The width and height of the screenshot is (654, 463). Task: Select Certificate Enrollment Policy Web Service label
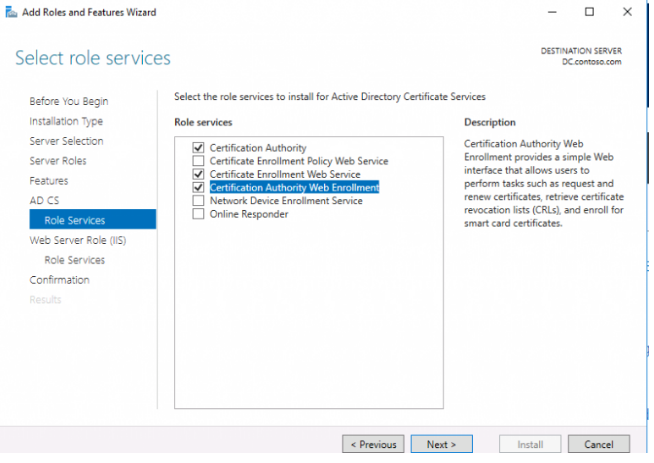click(x=299, y=161)
